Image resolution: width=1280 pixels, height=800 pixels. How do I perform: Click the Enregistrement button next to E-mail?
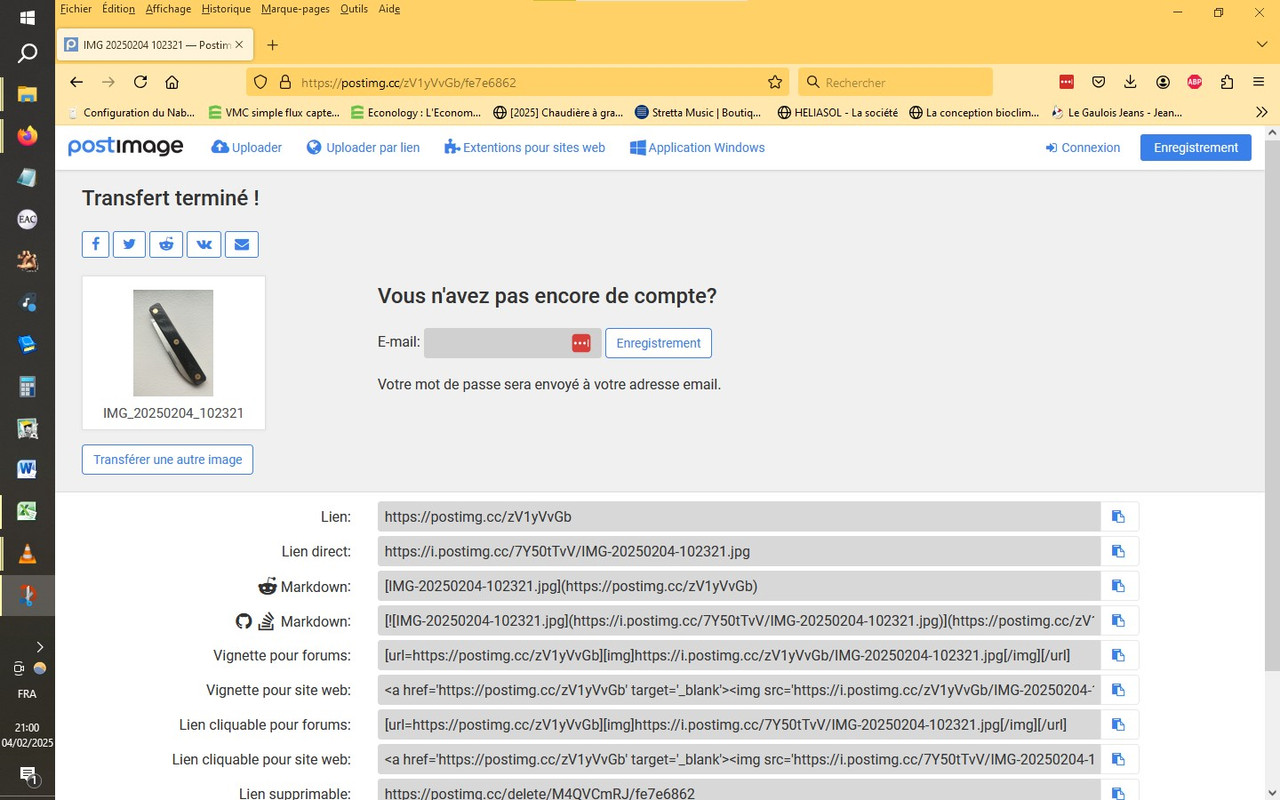pyautogui.click(x=658, y=343)
